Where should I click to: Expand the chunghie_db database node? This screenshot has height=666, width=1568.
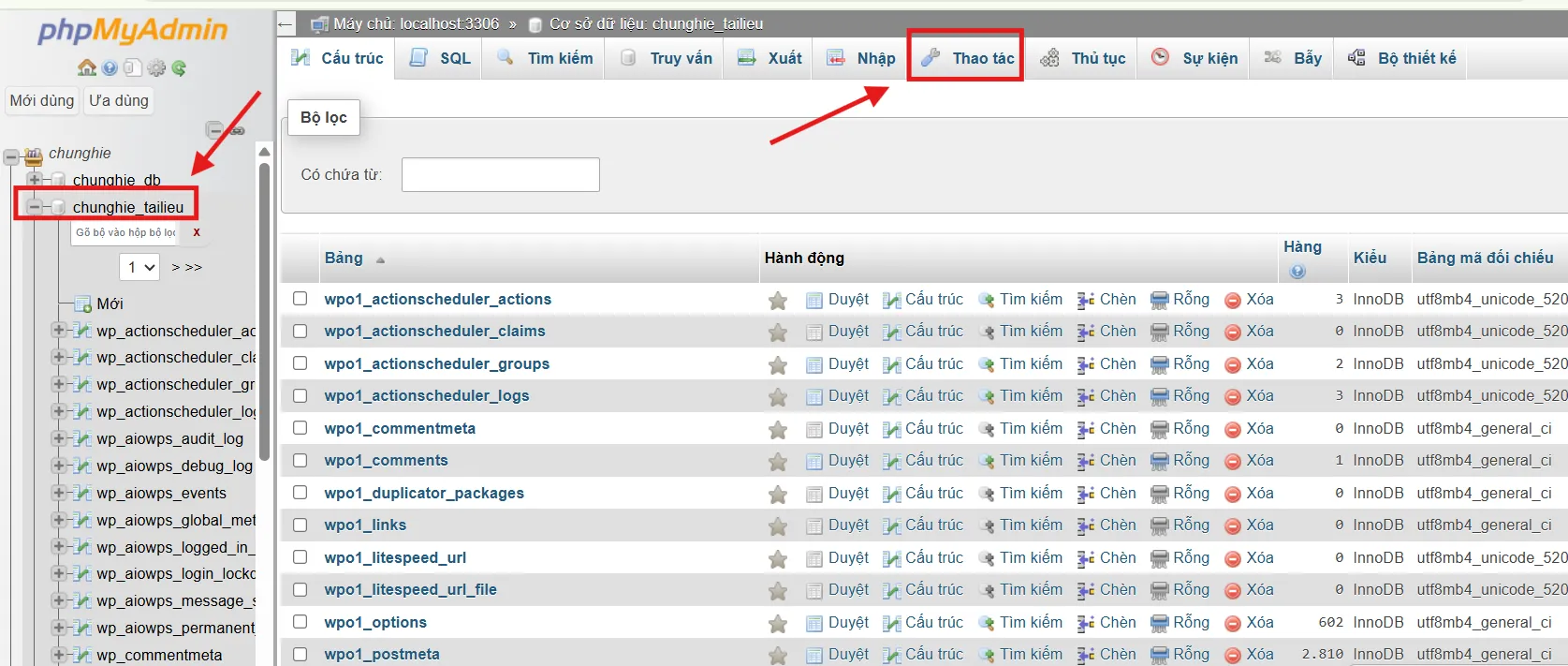(35, 180)
